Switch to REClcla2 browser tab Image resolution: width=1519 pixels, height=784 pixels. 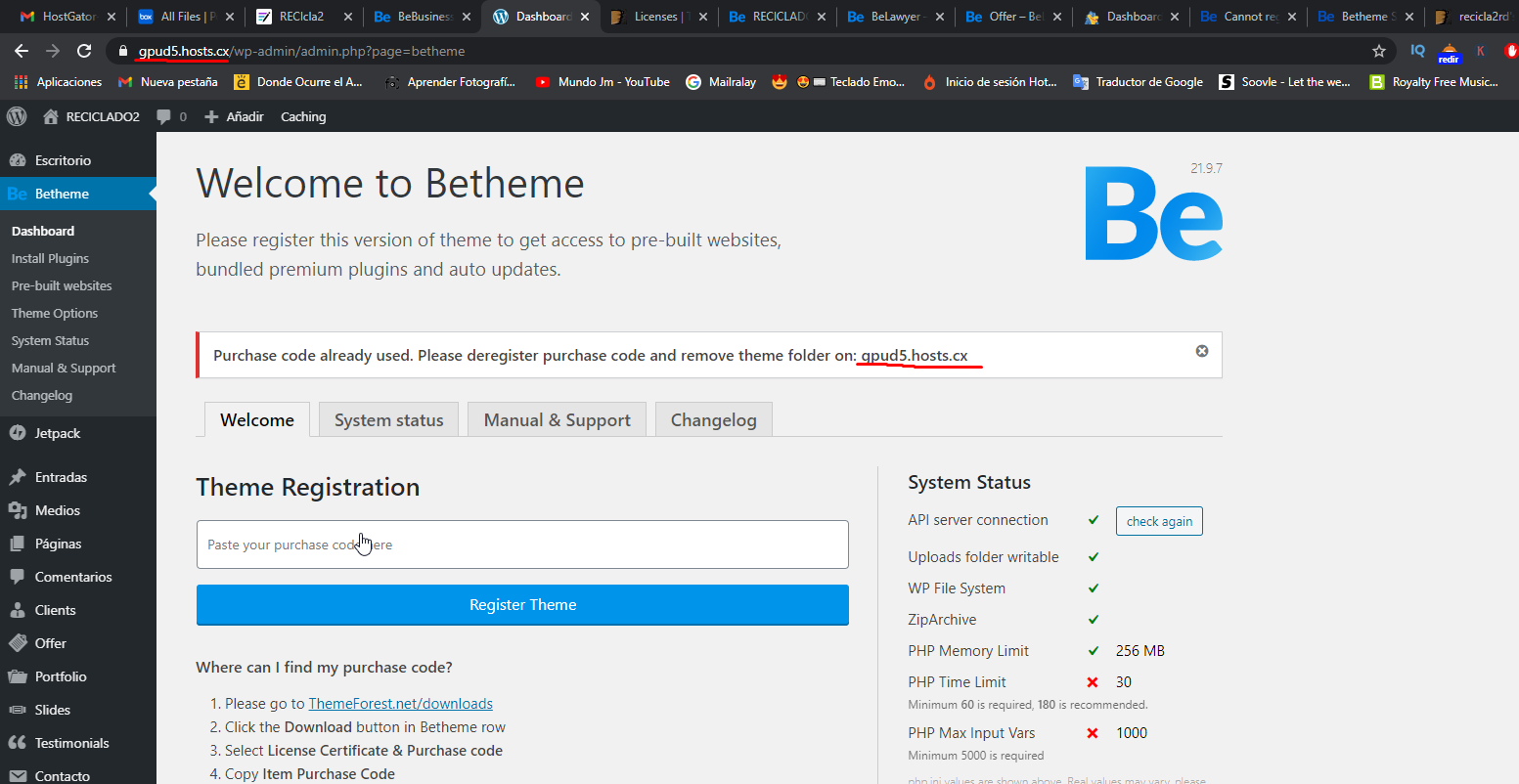(x=303, y=17)
